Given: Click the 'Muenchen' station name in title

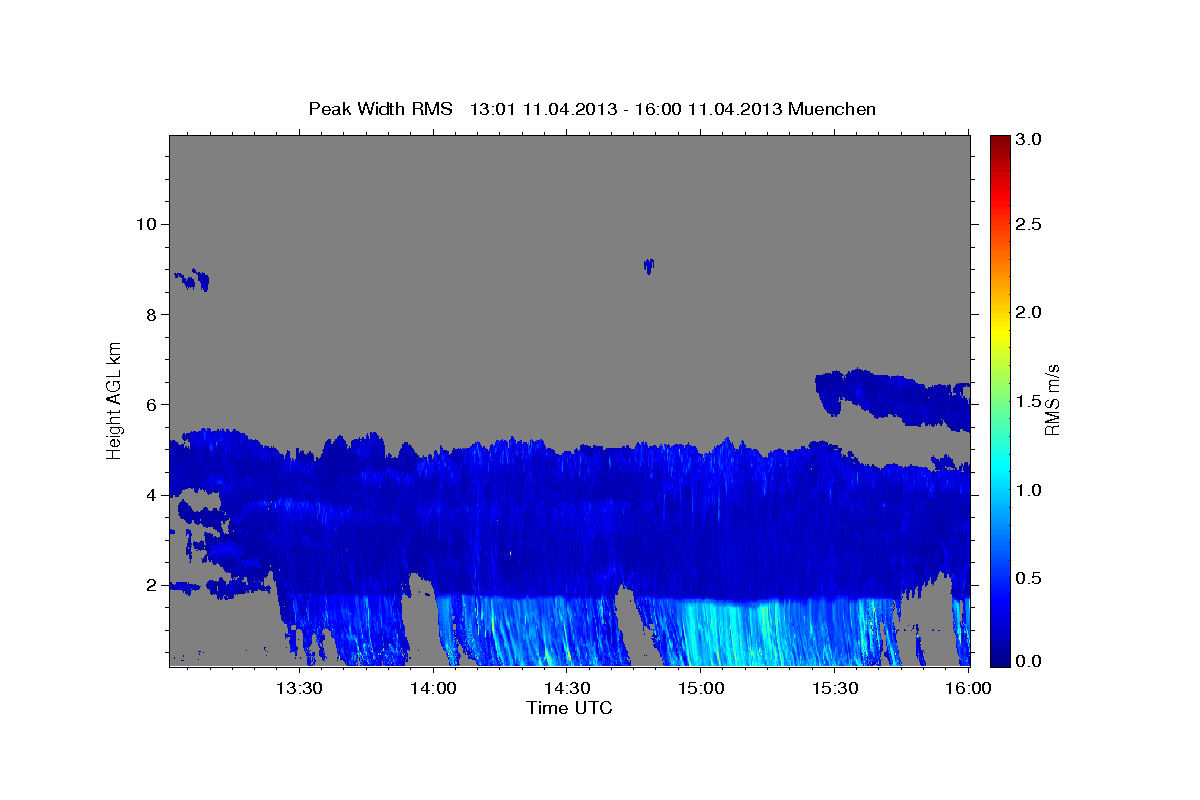Looking at the screenshot, I should [832, 108].
